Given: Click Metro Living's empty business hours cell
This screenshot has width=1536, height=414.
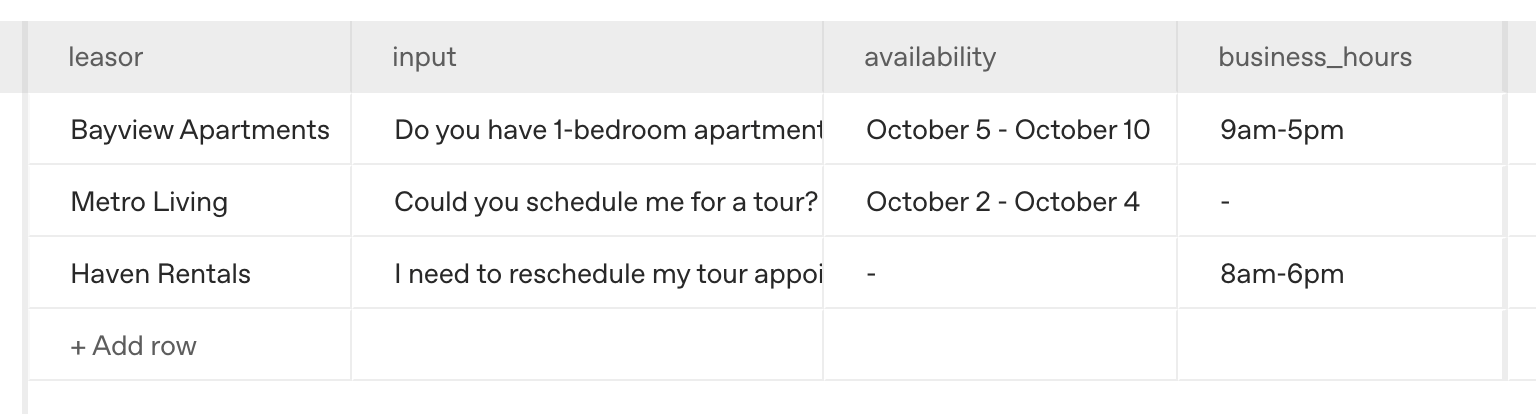Looking at the screenshot, I should click(x=1340, y=202).
